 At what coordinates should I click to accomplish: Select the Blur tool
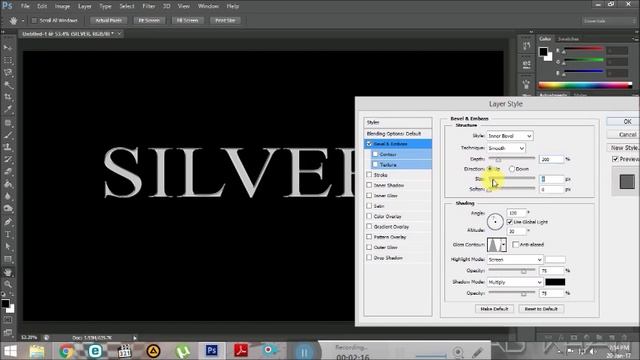[8, 196]
